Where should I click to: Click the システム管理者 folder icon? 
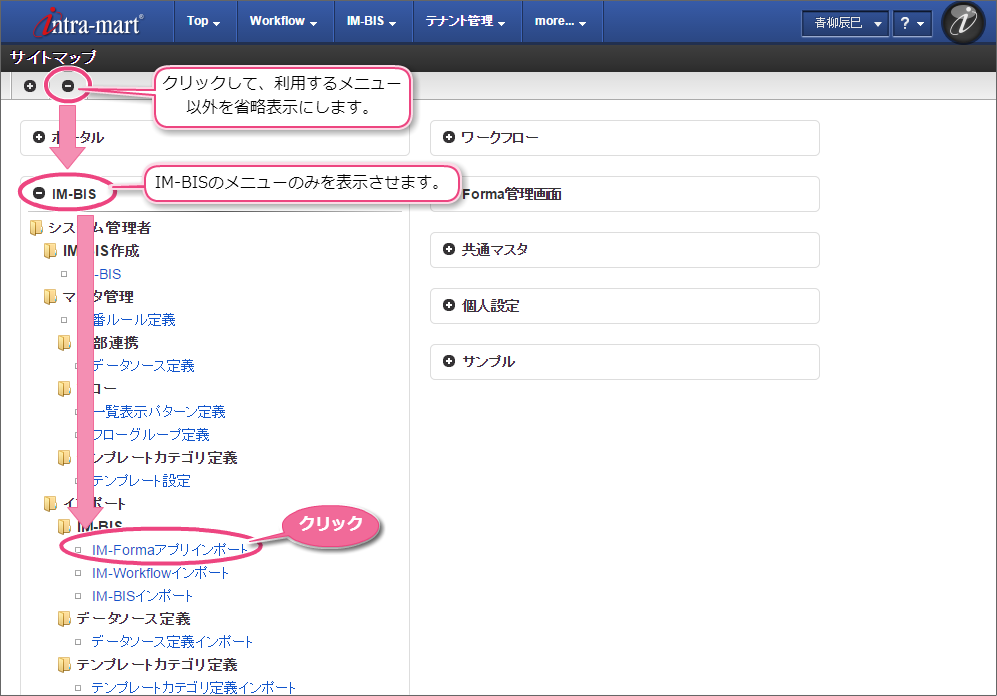point(36,228)
